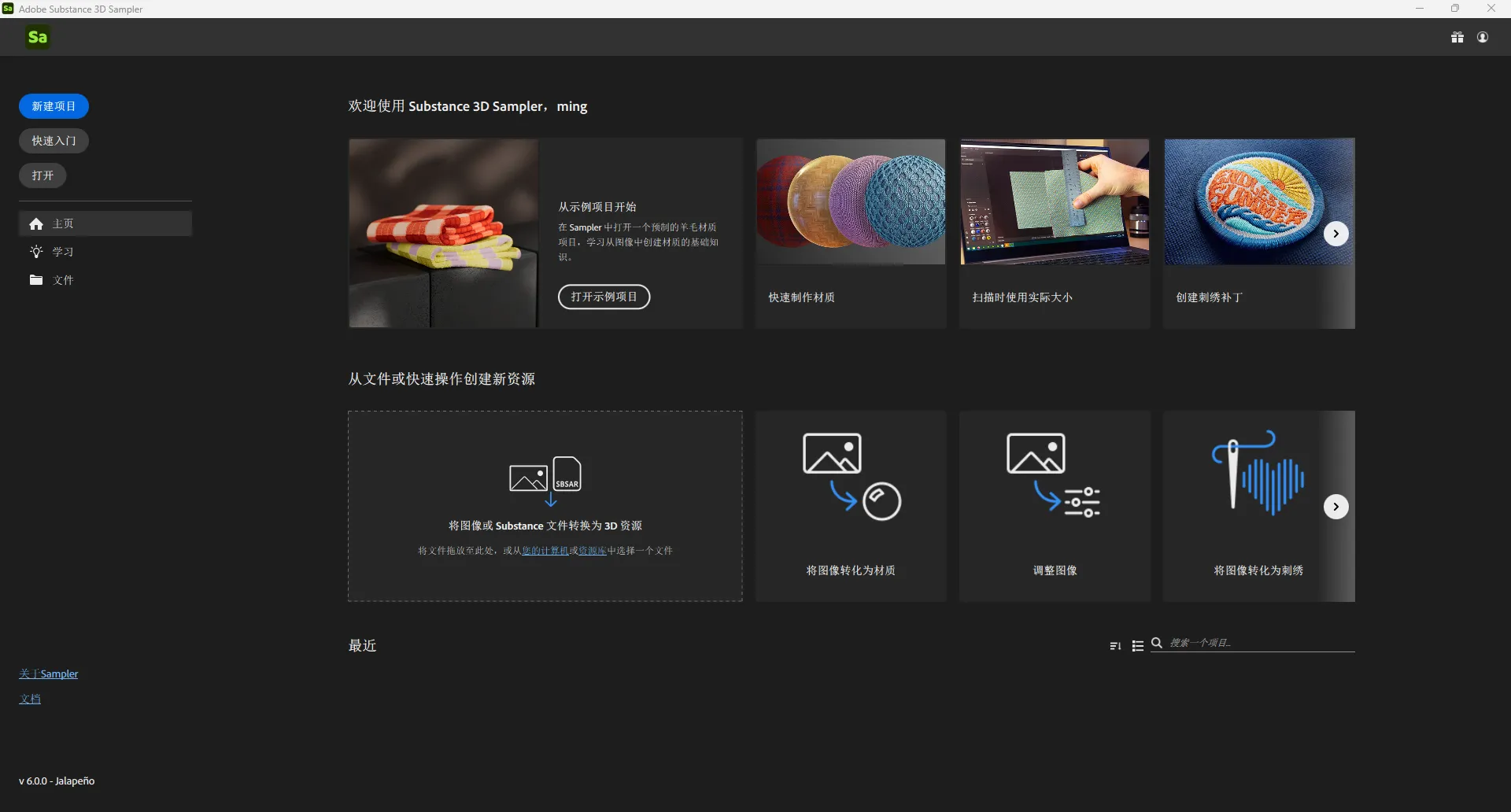1511x812 pixels.
Task: Click the 您的计算机 link
Action: point(545,551)
